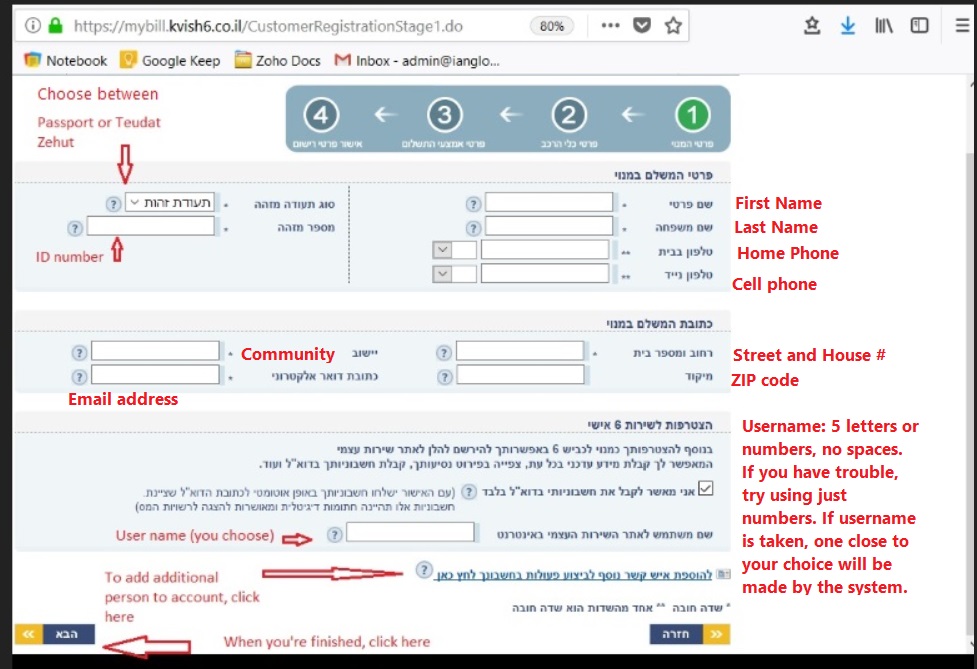
Task: Open the Google Keep bookmark
Action: [x=170, y=60]
